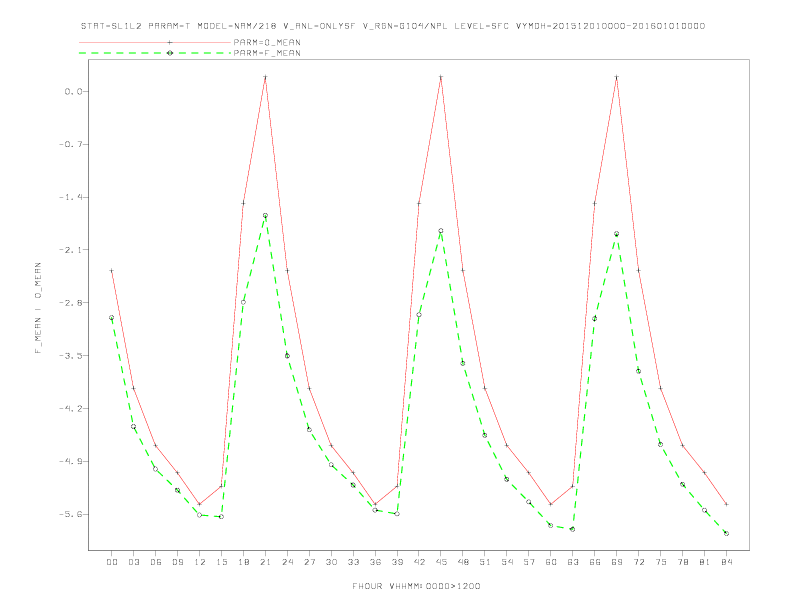792x612 pixels.
Task: Click the -2.8 y-axis tick label
Action: [71, 303]
